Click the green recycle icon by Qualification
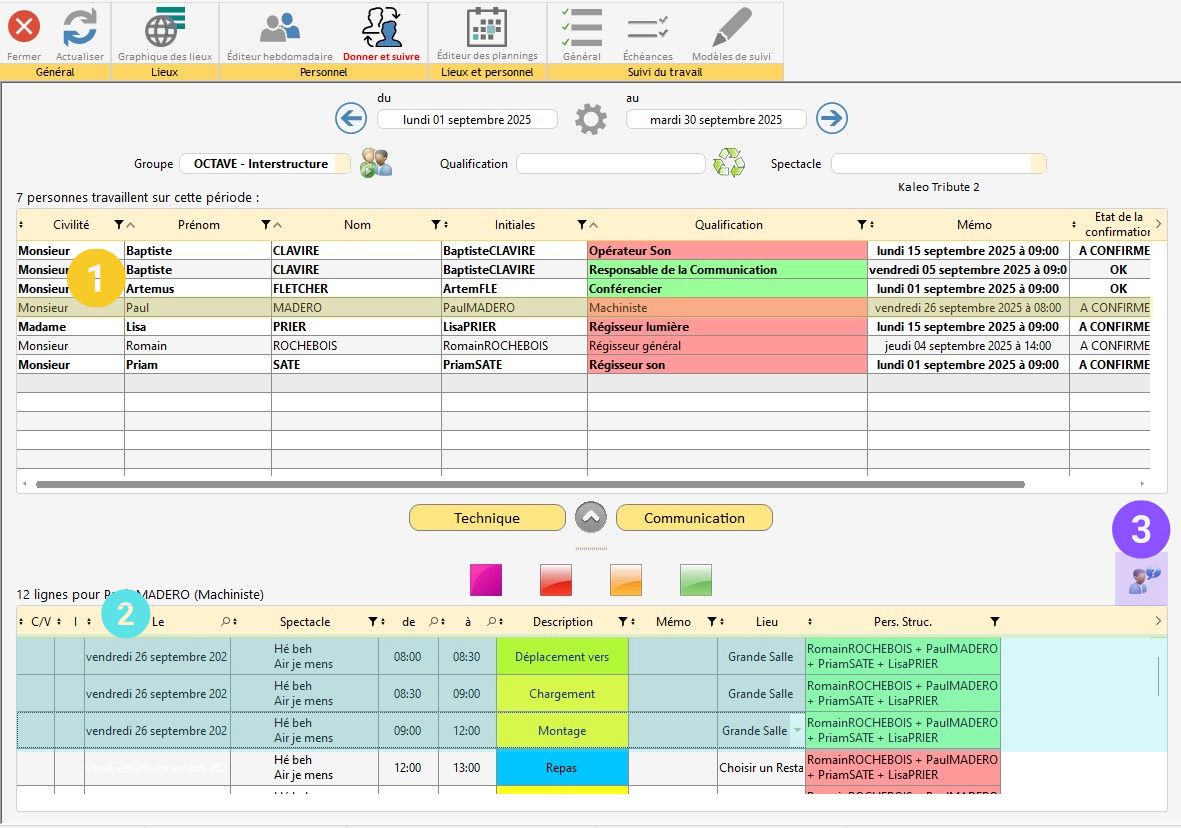The height and width of the screenshot is (828, 1181). [x=729, y=163]
